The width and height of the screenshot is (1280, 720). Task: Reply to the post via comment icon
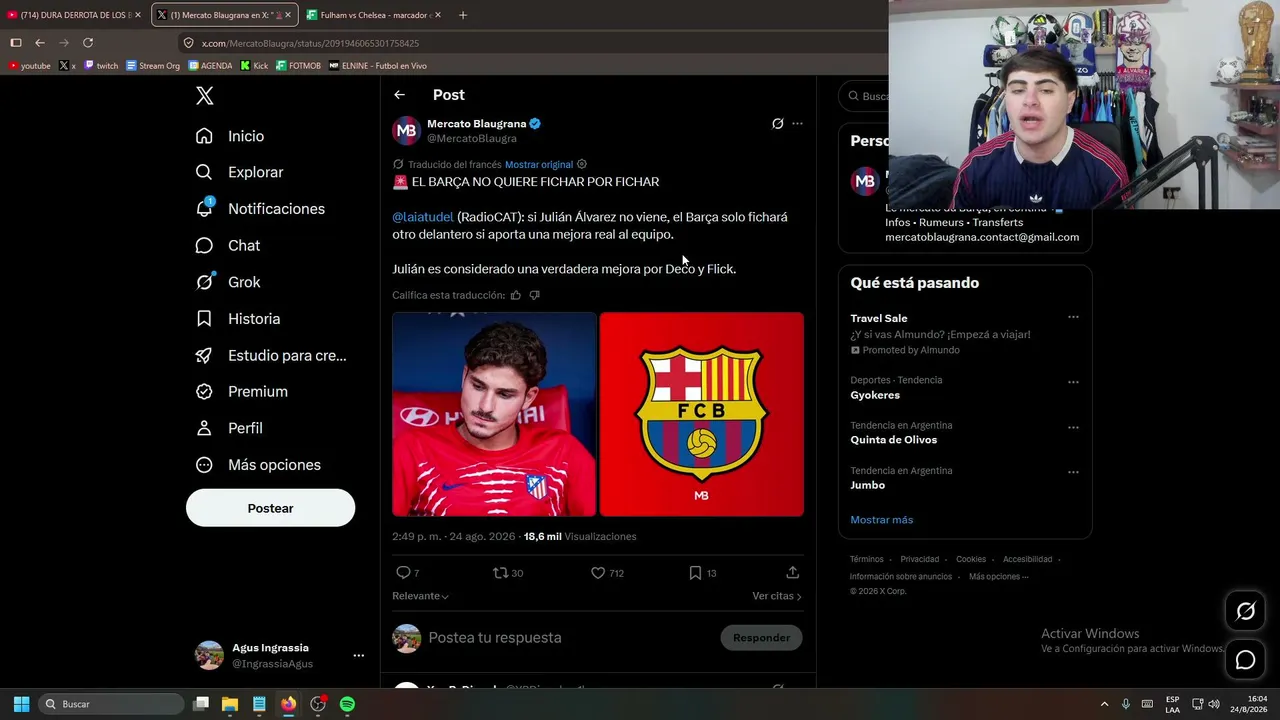(403, 573)
